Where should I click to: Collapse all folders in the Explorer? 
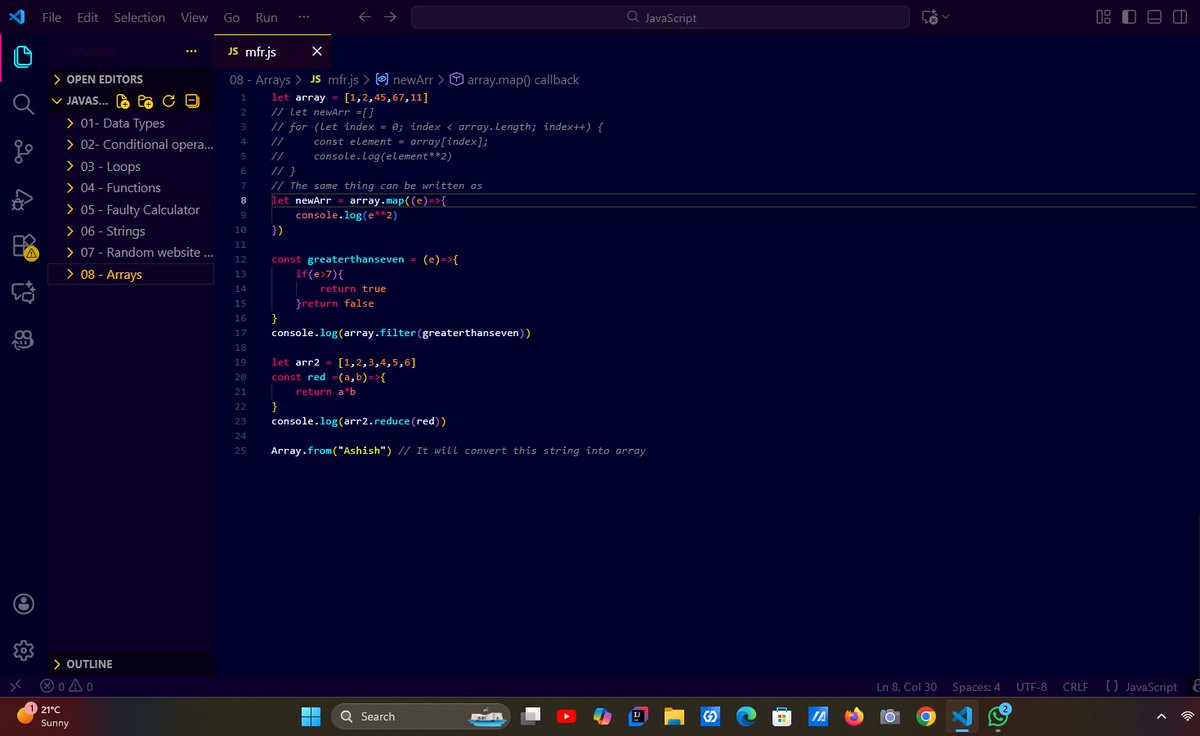tap(191, 100)
